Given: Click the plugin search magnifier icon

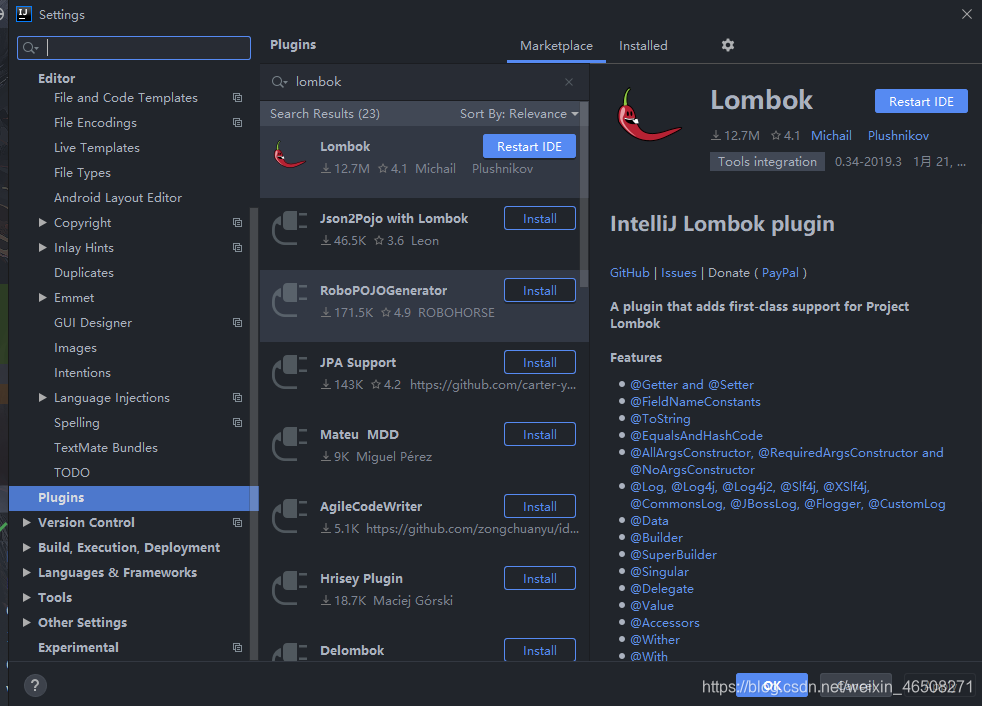Looking at the screenshot, I should click(x=279, y=82).
